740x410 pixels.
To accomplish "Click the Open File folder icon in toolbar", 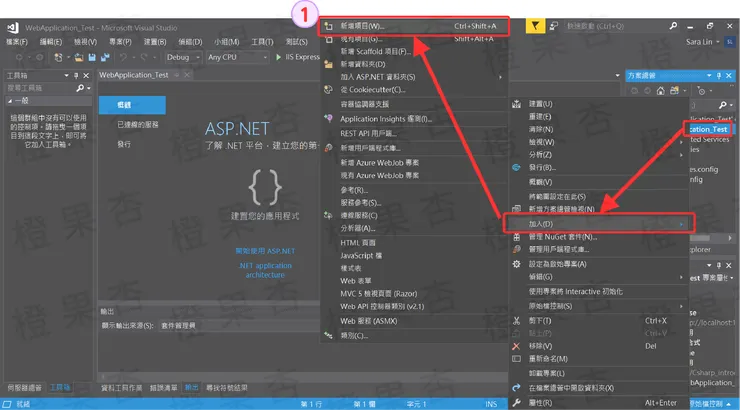I will click(x=79, y=57).
